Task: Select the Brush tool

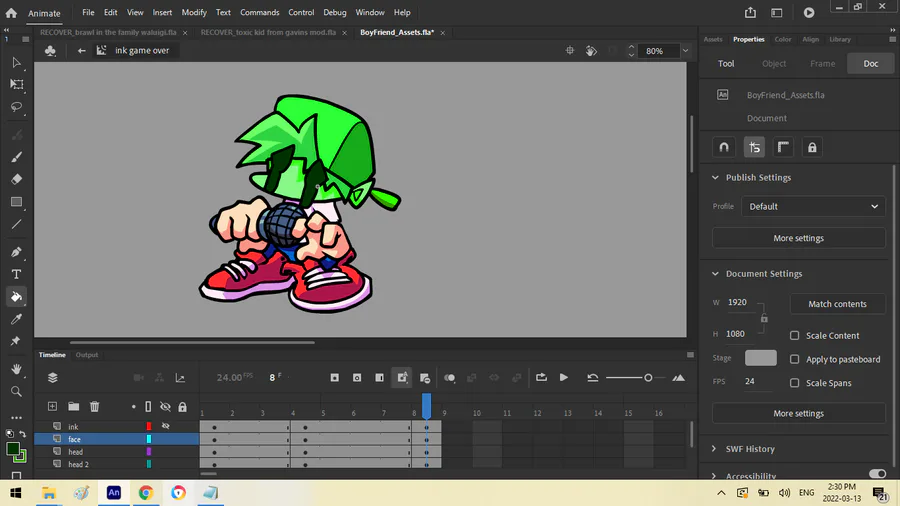Action: click(x=16, y=157)
